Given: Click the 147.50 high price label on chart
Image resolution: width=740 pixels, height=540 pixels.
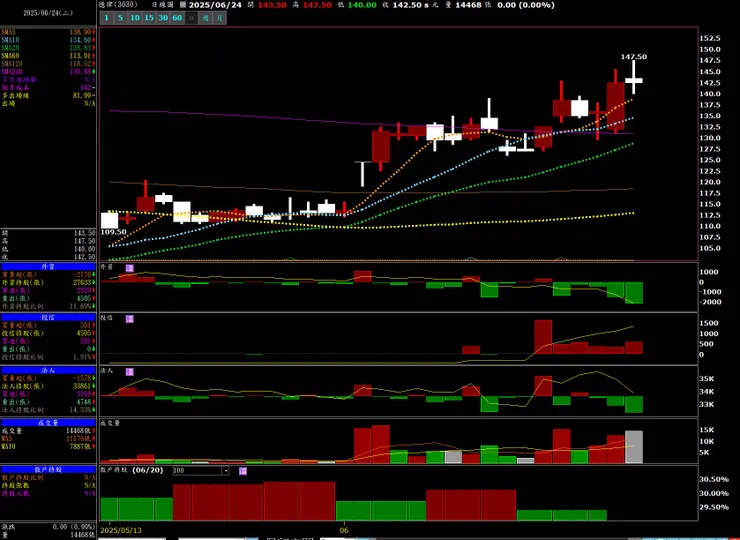Looking at the screenshot, I should [x=634, y=57].
